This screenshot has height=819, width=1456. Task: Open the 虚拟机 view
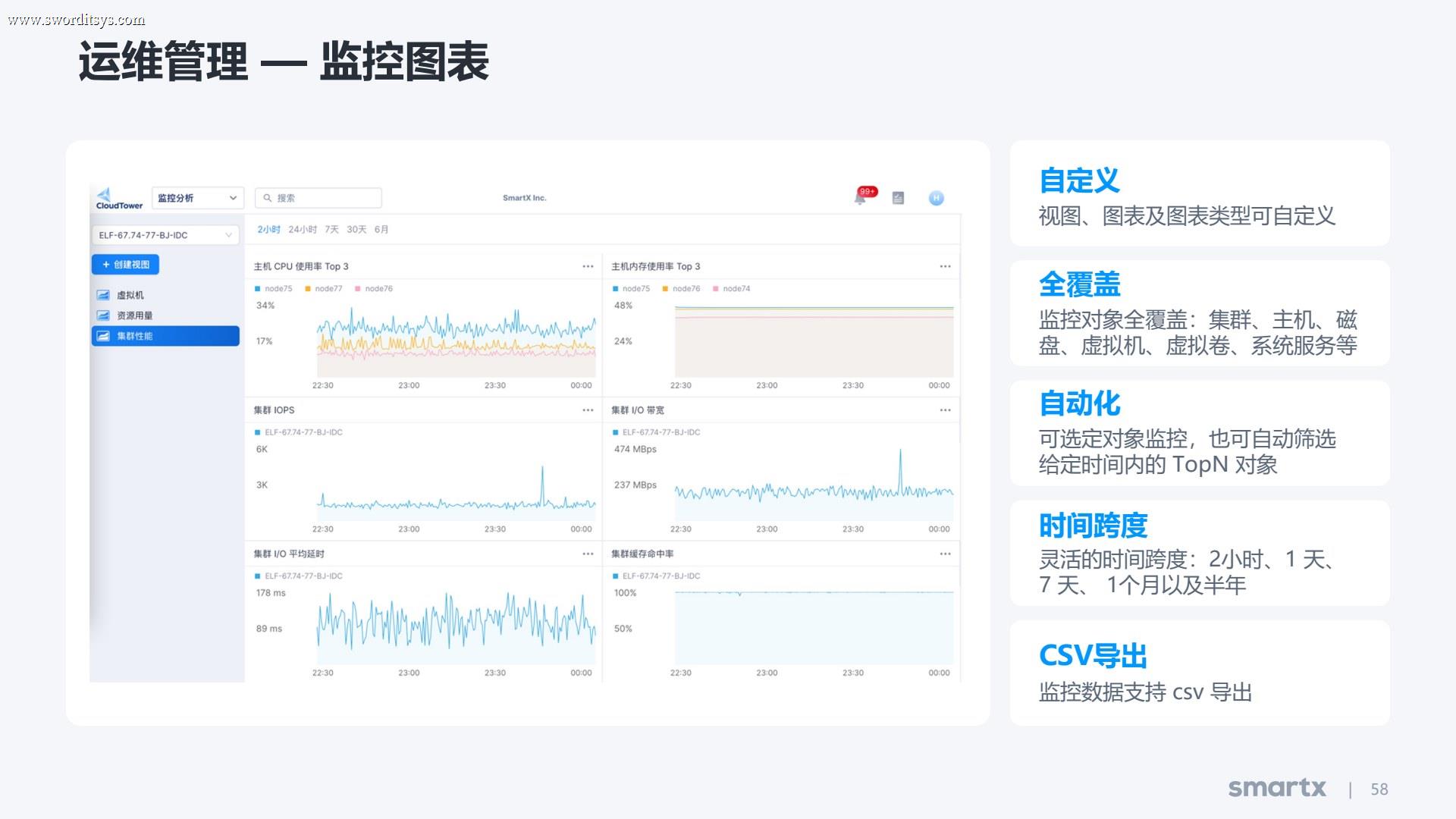point(165,295)
